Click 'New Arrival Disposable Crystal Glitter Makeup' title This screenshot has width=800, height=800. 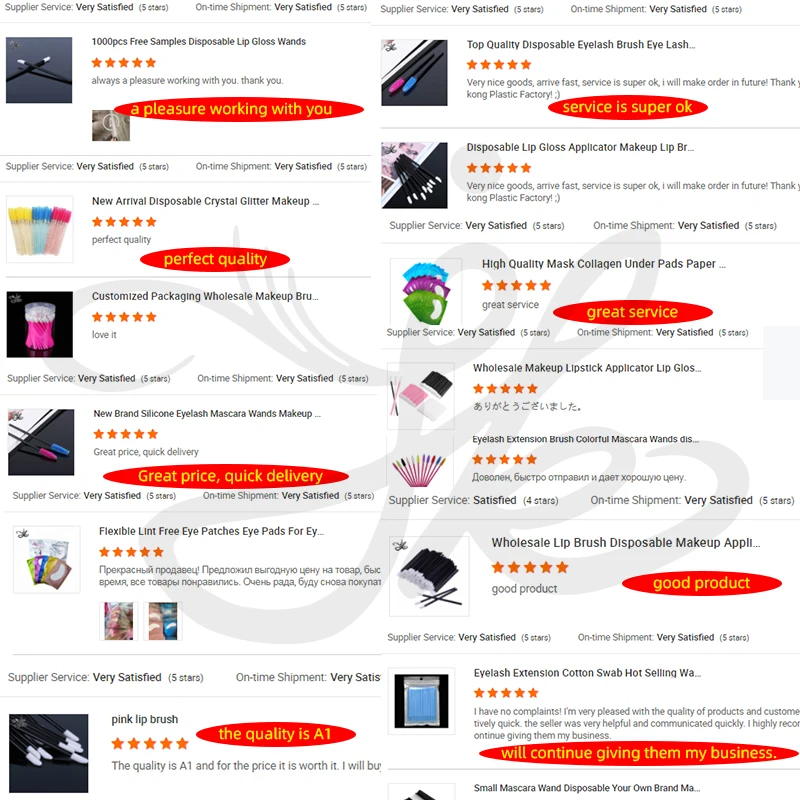pyautogui.click(x=205, y=201)
